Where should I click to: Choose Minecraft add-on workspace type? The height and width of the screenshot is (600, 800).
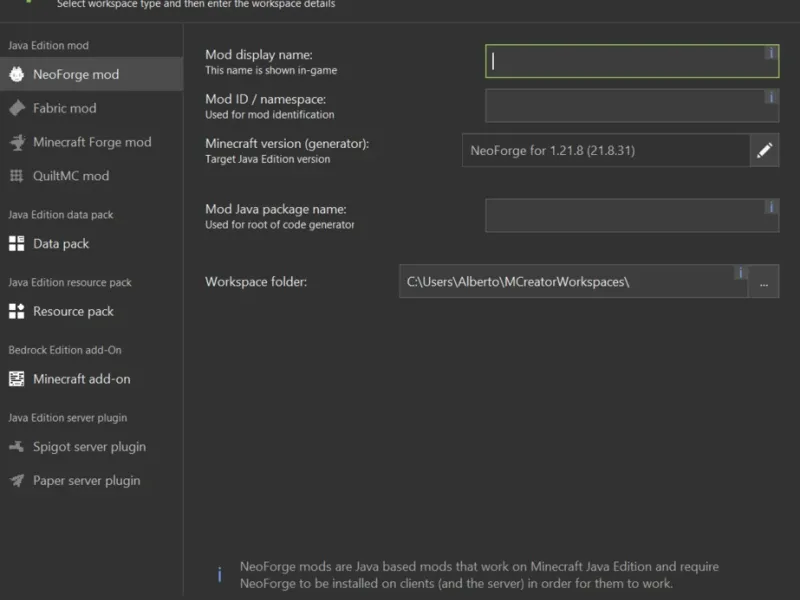click(x=91, y=379)
